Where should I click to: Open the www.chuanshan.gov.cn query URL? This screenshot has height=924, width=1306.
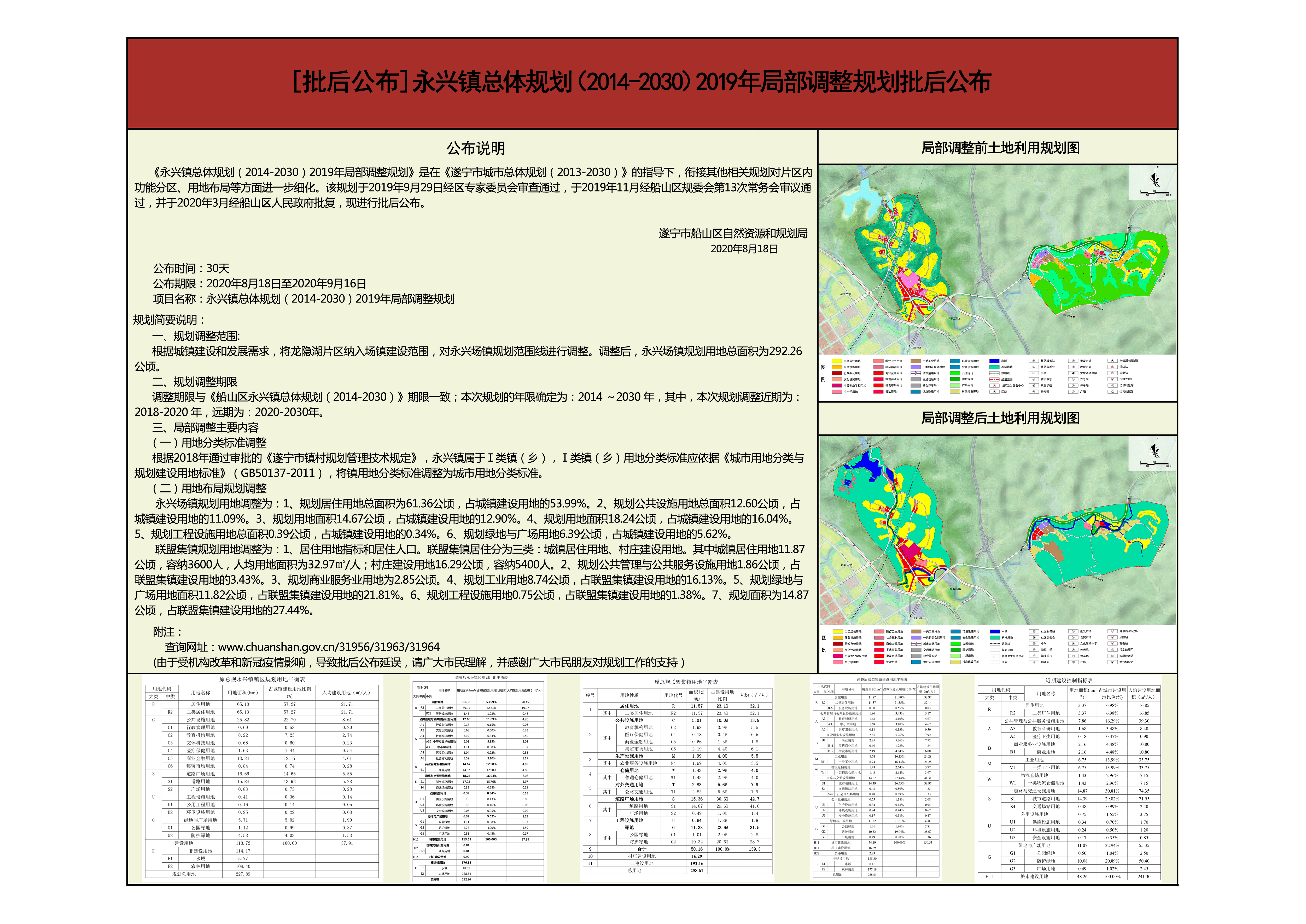328,647
